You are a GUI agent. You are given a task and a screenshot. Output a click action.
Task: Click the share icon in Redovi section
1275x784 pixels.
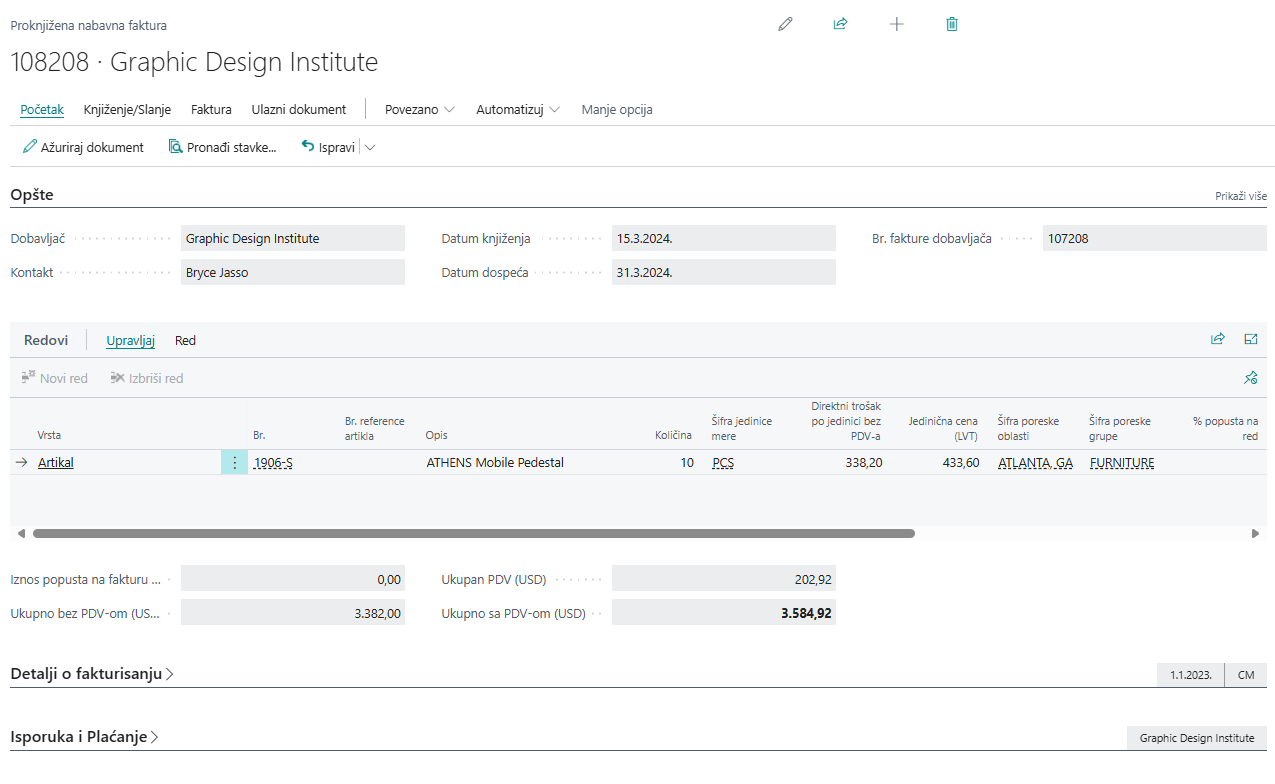[x=1217, y=339]
